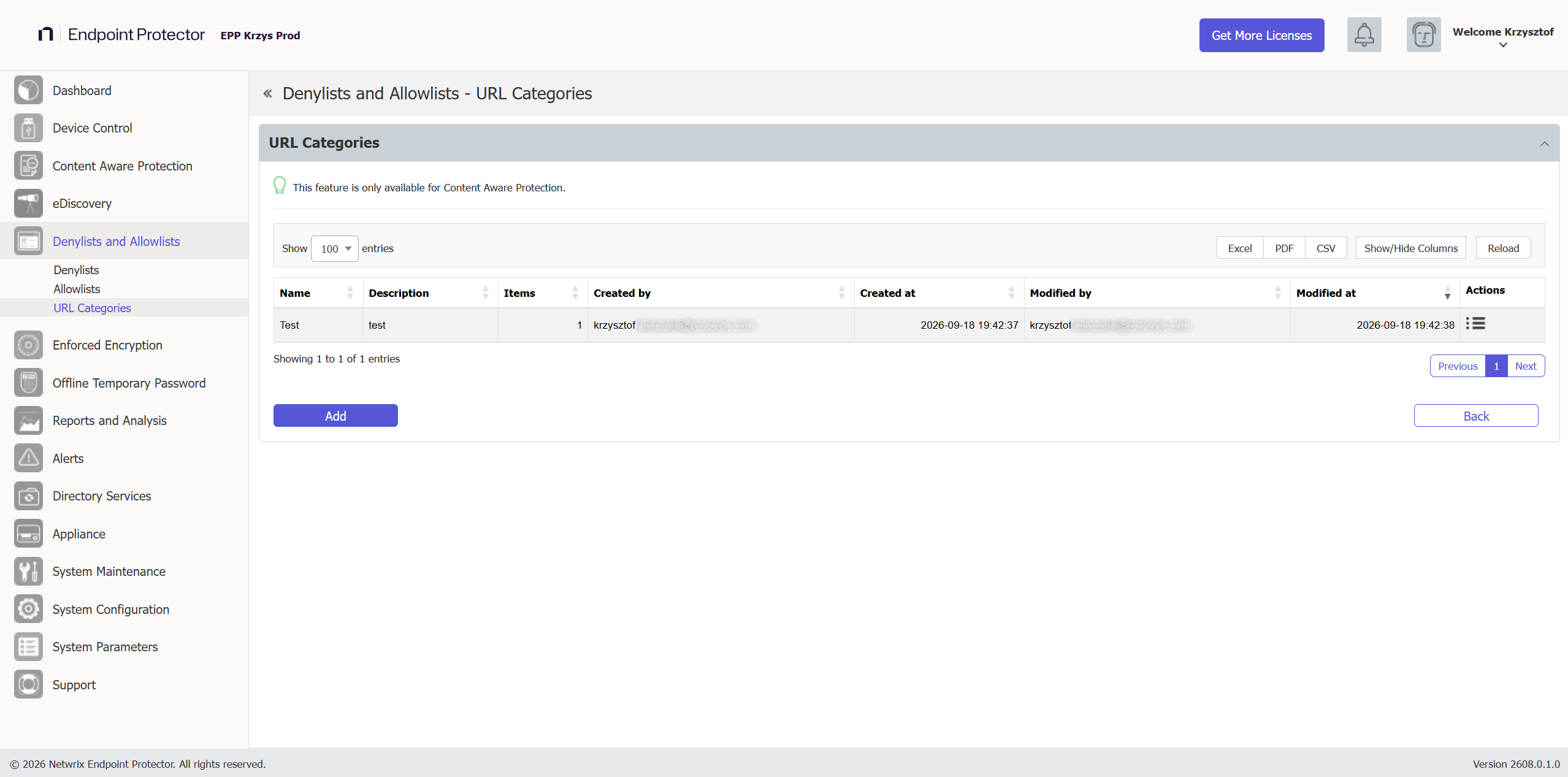Click the Enforced Encryption sidebar icon
Image resolution: width=1568 pixels, height=777 pixels.
[28, 345]
